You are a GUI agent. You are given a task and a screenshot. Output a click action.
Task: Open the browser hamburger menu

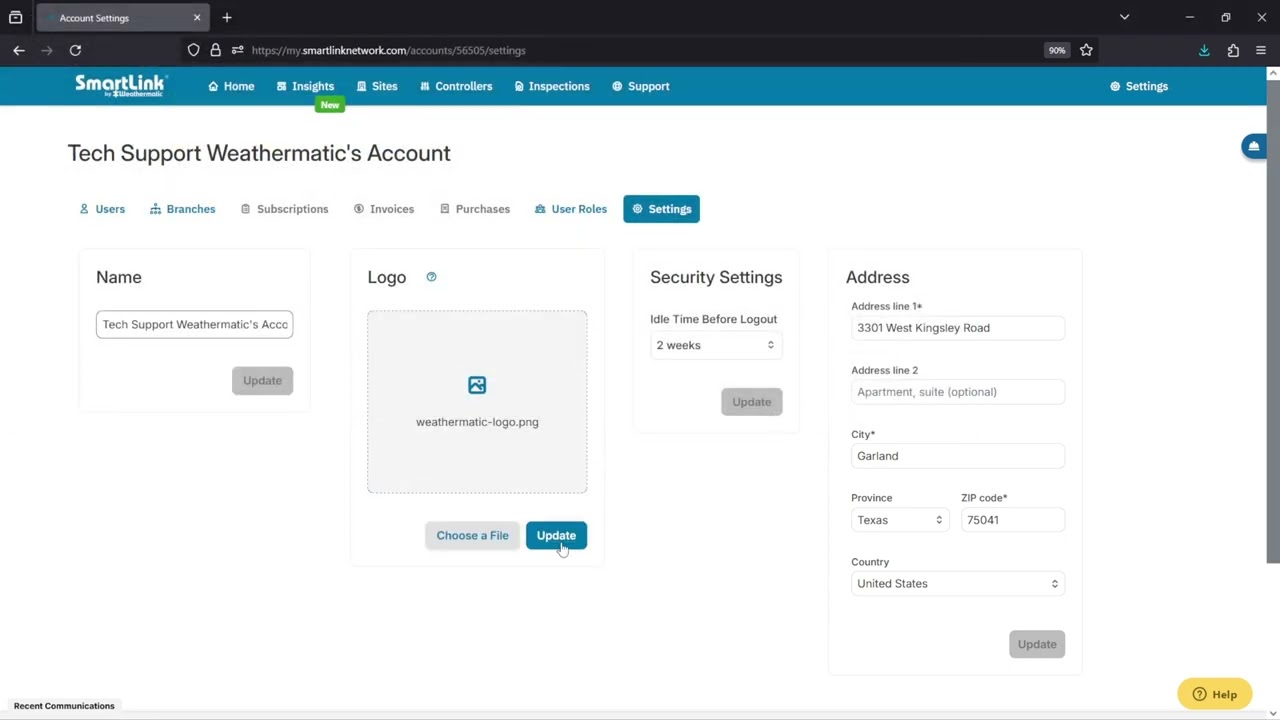coord(1261,50)
